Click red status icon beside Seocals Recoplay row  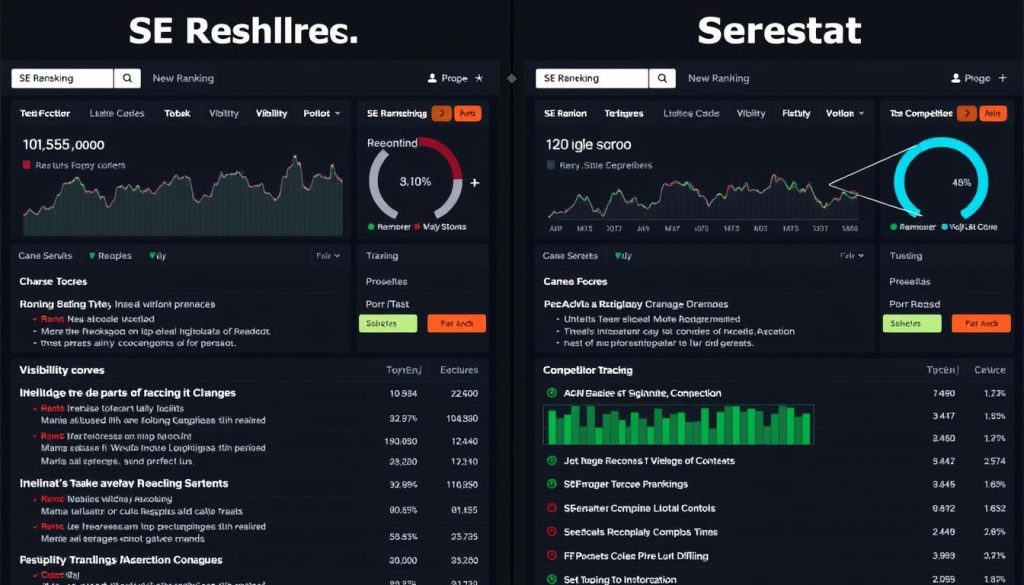pos(552,531)
